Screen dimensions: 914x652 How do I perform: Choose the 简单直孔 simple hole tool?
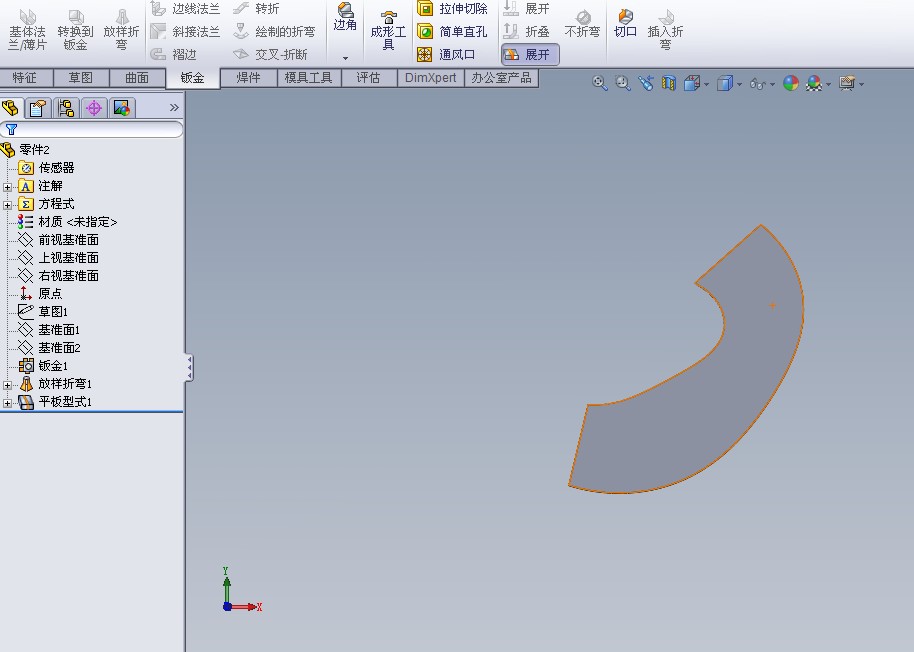pyautogui.click(x=452, y=31)
